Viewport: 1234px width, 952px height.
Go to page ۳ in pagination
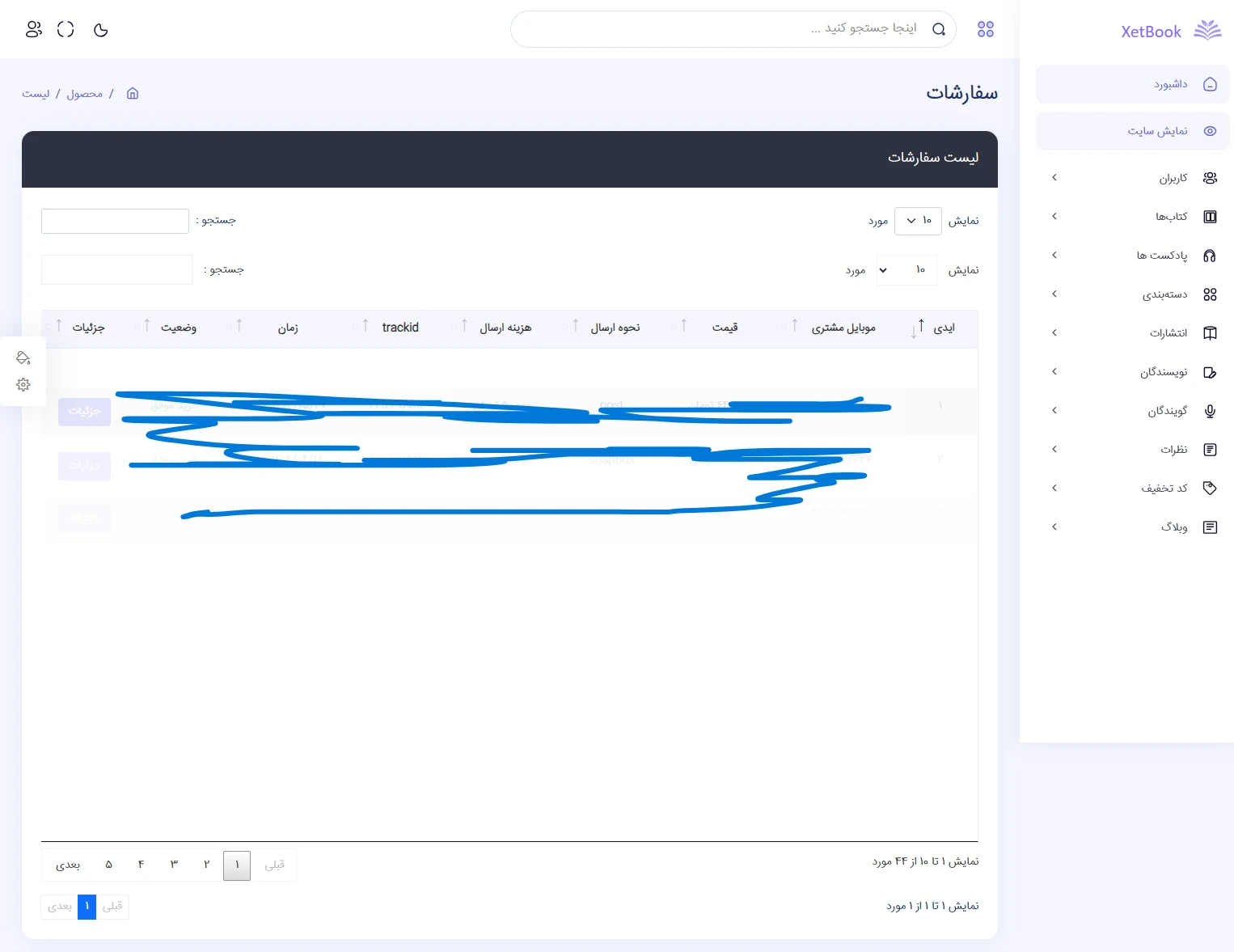174,865
